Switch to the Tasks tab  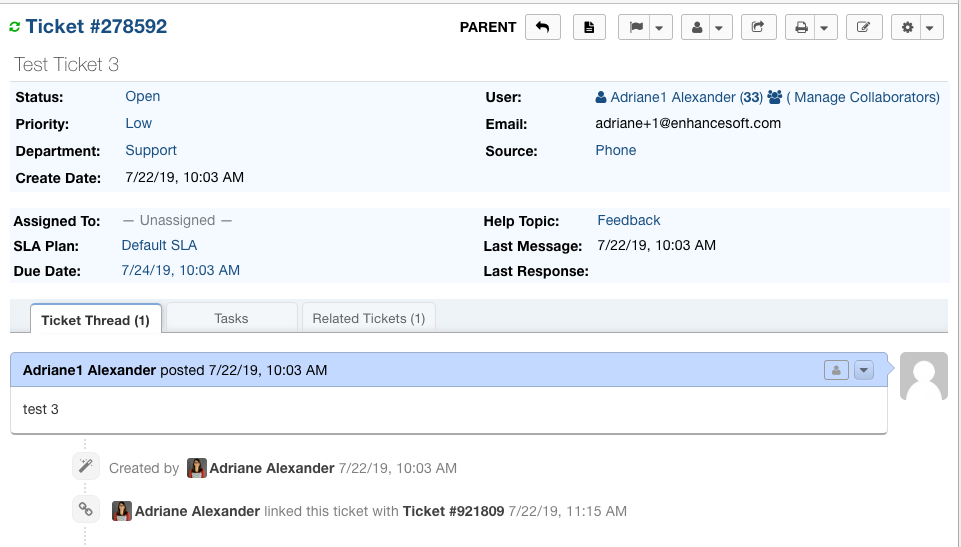point(231,319)
